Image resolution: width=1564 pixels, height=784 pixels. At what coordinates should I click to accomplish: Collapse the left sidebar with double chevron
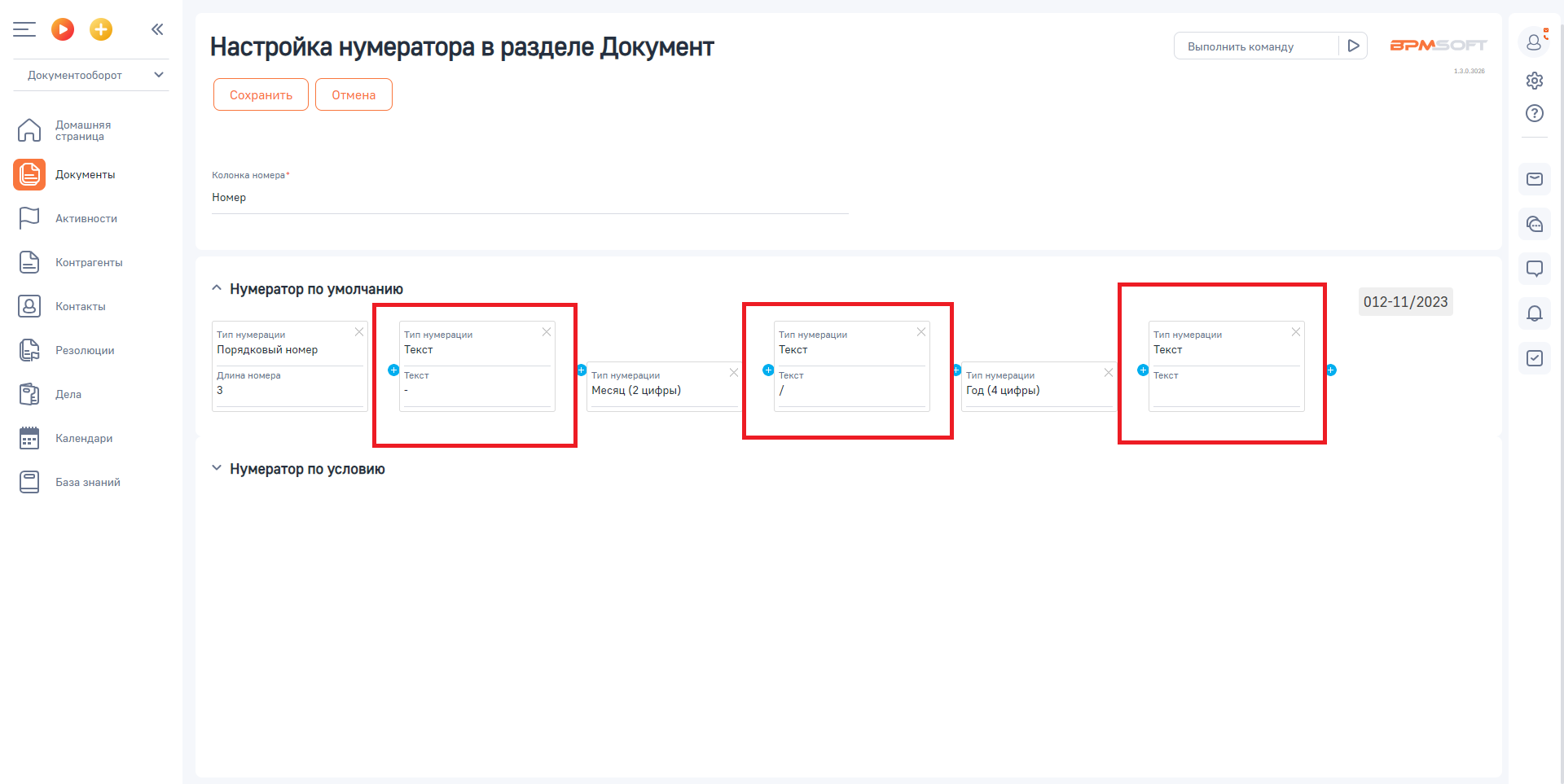(x=157, y=29)
